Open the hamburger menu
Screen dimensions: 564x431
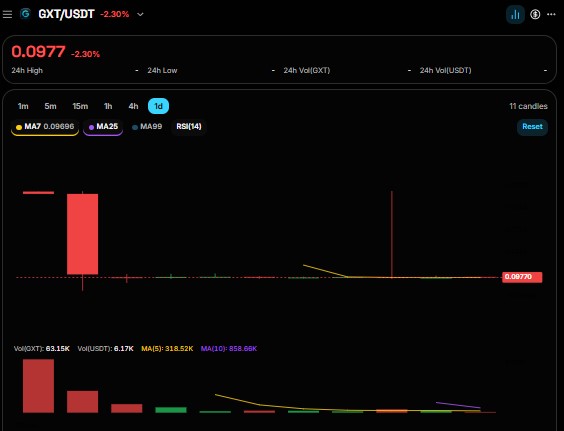pos(7,14)
